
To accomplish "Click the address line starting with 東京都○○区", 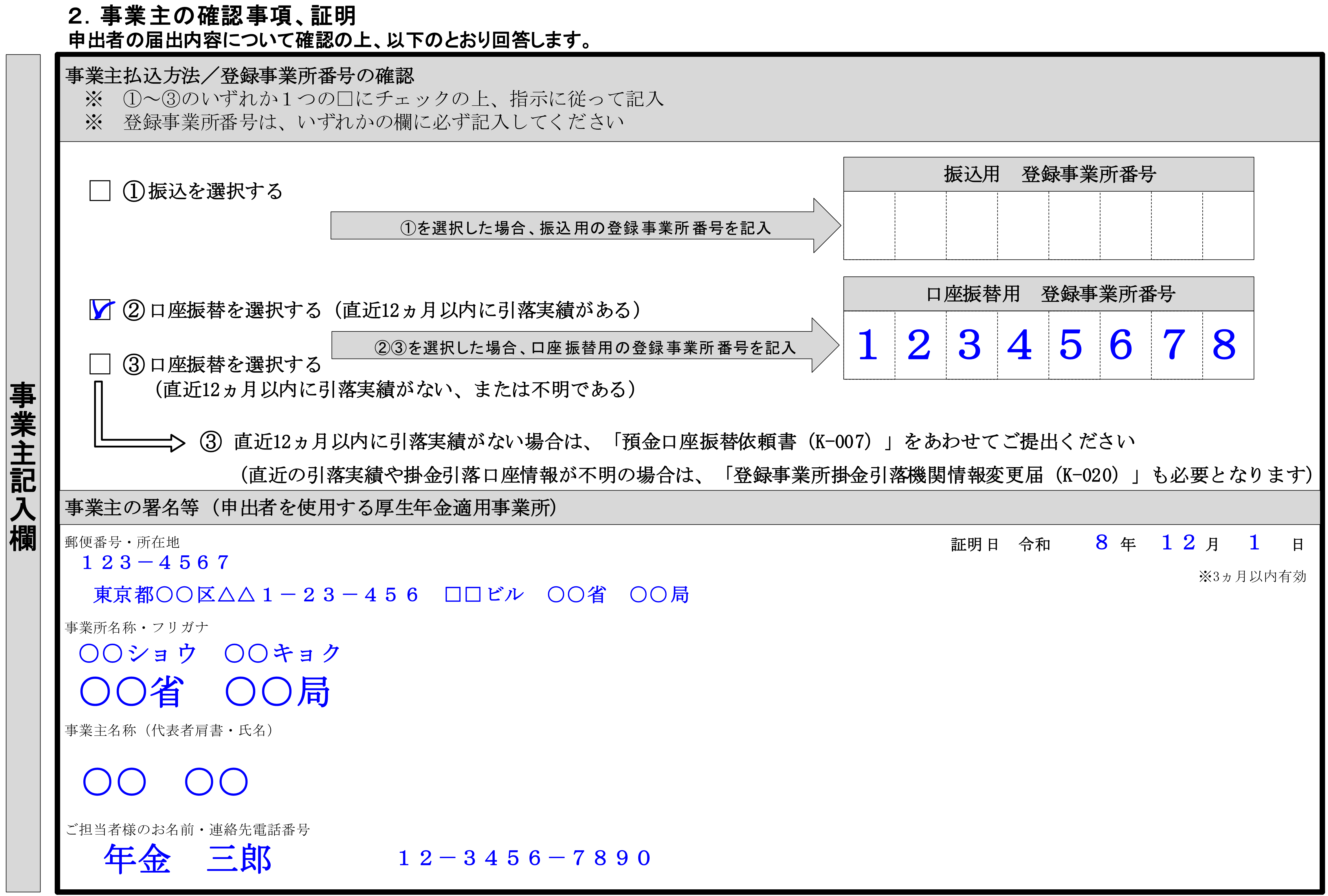I will pos(391,595).
